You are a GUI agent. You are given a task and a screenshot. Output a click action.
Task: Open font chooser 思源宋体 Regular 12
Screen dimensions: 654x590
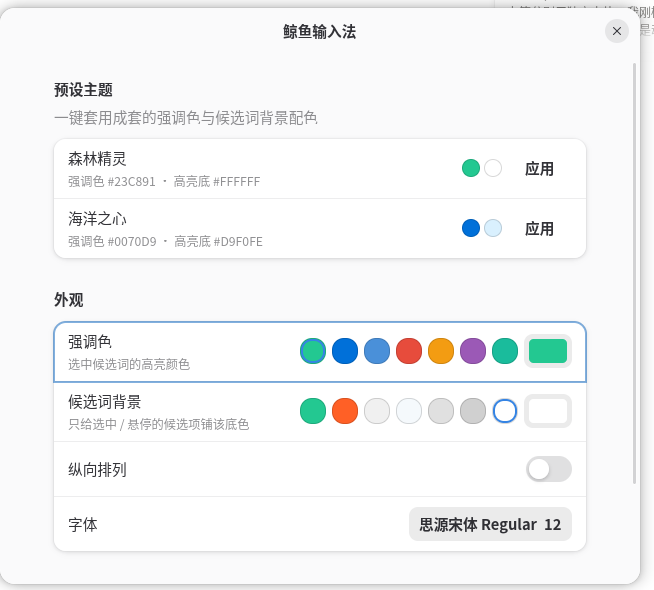coord(490,524)
